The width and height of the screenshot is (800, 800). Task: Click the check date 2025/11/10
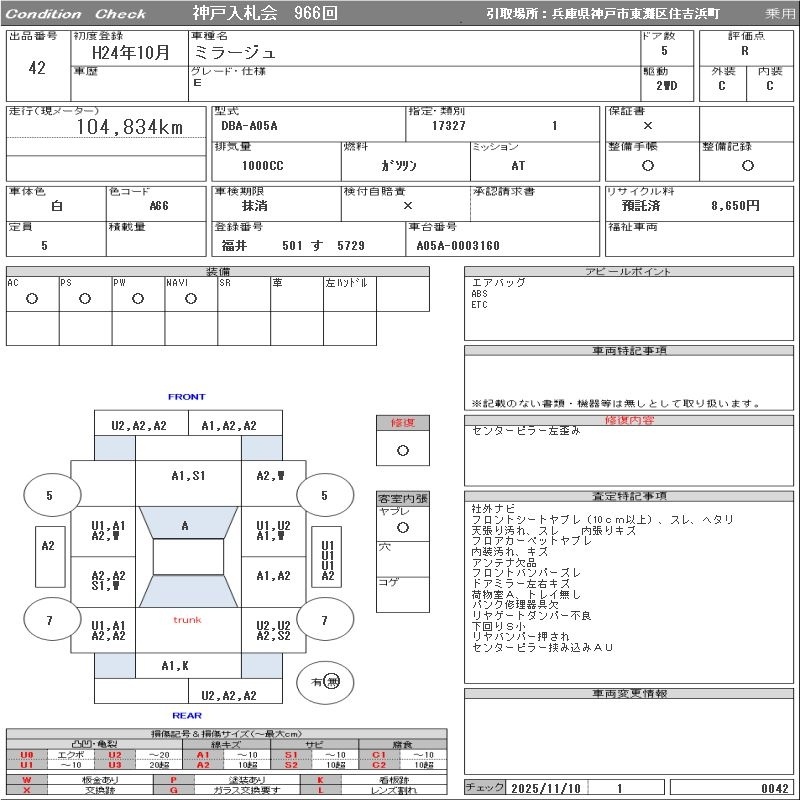pos(545,788)
